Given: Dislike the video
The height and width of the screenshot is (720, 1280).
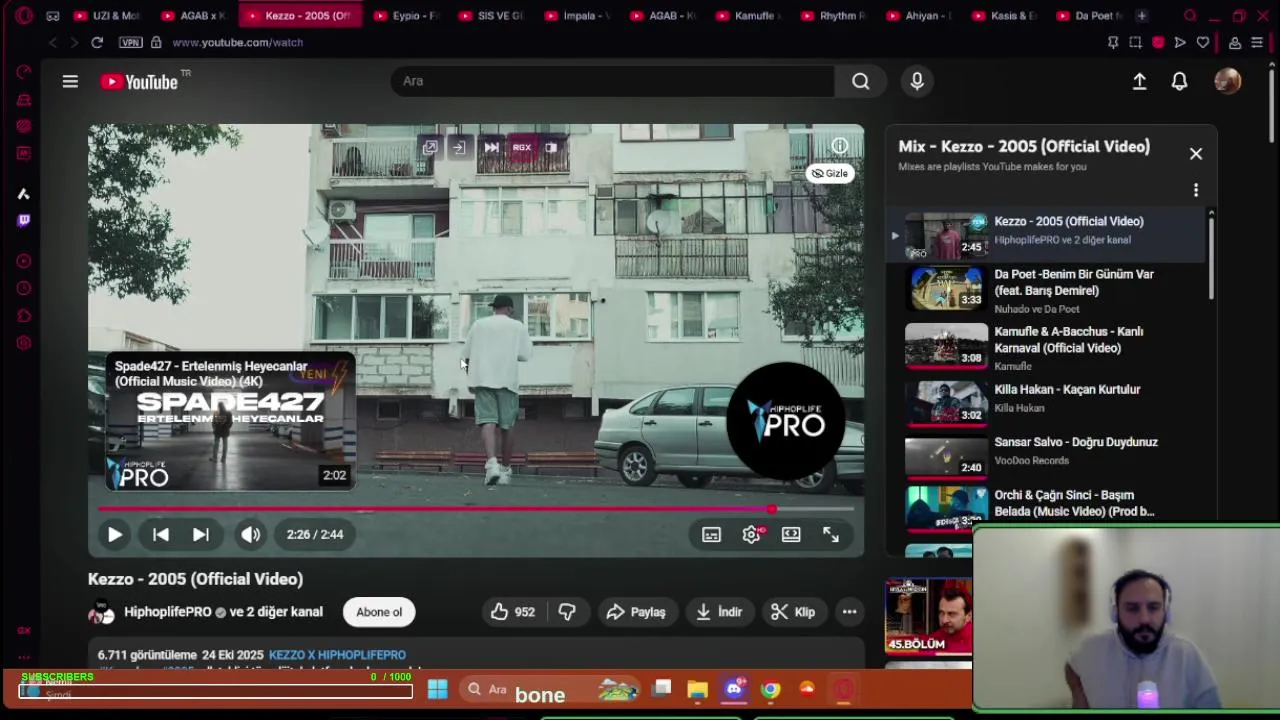Looking at the screenshot, I should click(x=567, y=612).
